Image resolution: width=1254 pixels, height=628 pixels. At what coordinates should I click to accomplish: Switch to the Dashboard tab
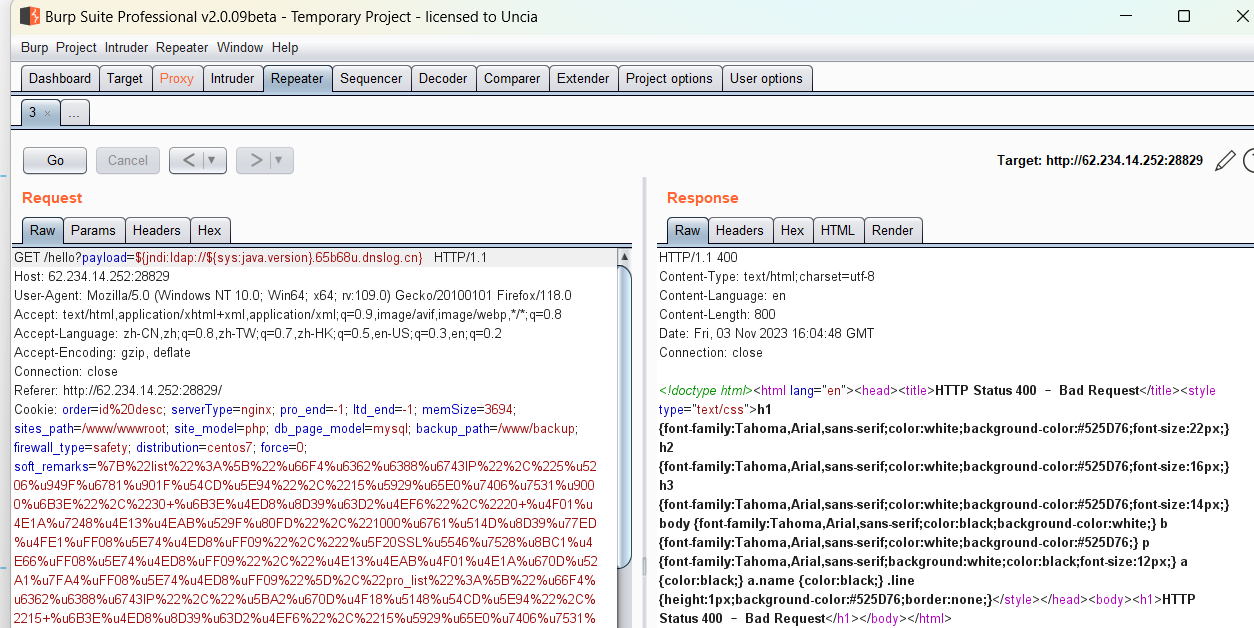[x=60, y=79]
